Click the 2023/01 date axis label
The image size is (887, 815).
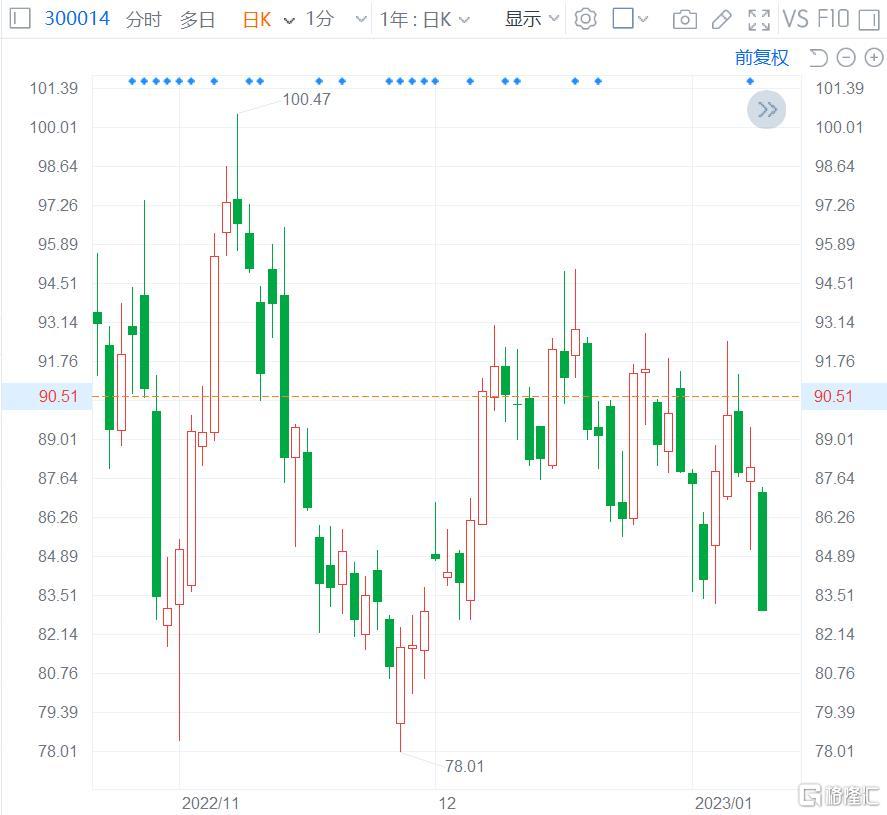(x=723, y=803)
